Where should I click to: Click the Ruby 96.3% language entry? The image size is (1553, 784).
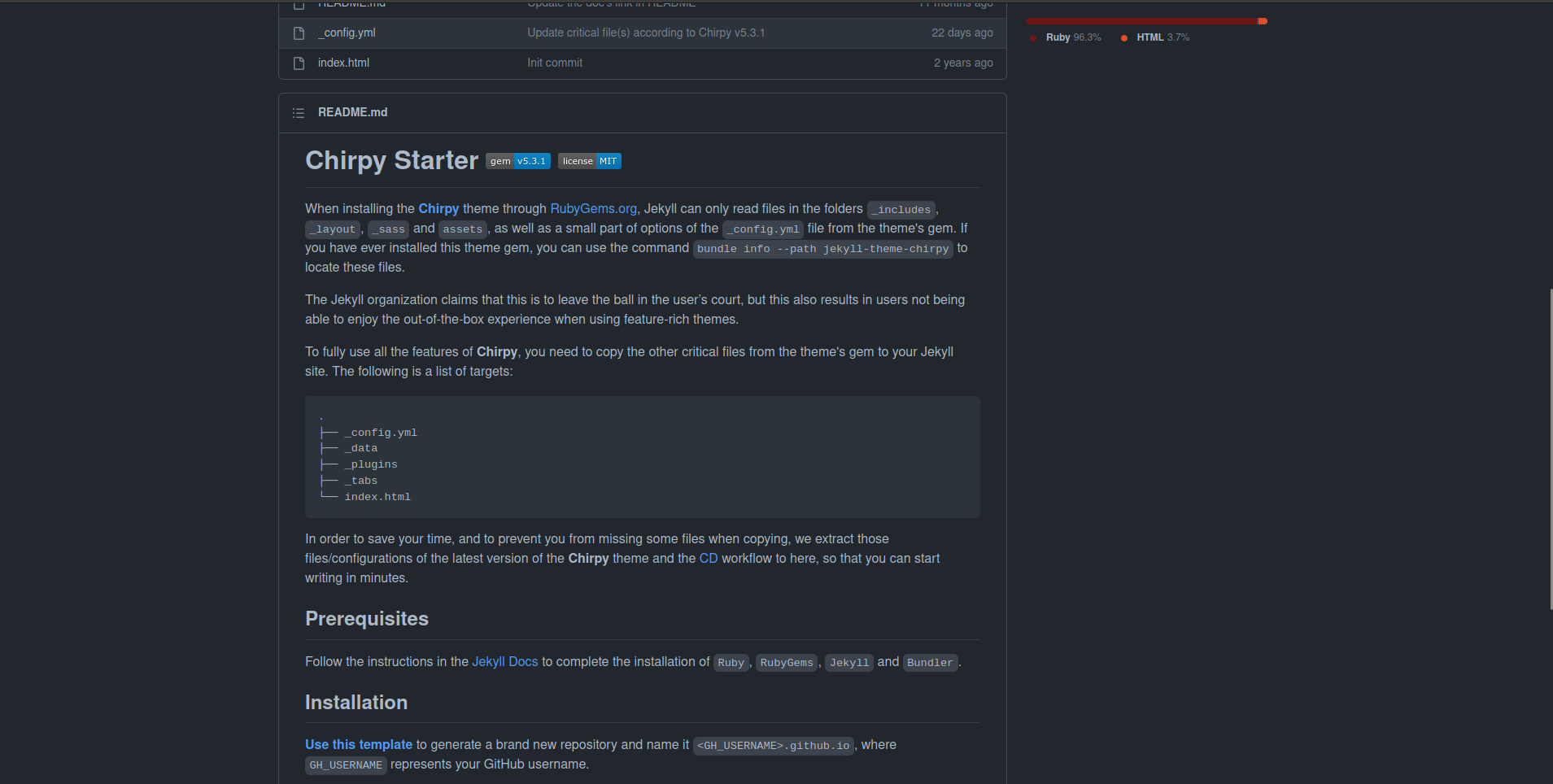[1066, 37]
